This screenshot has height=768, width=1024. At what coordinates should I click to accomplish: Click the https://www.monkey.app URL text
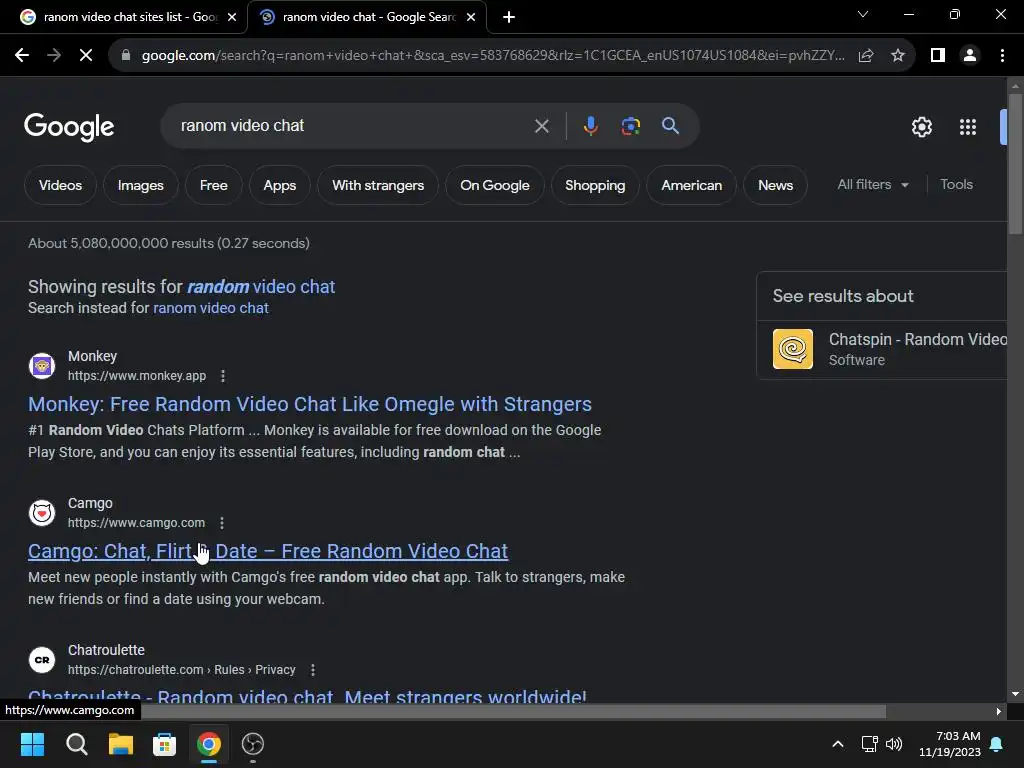(x=136, y=376)
